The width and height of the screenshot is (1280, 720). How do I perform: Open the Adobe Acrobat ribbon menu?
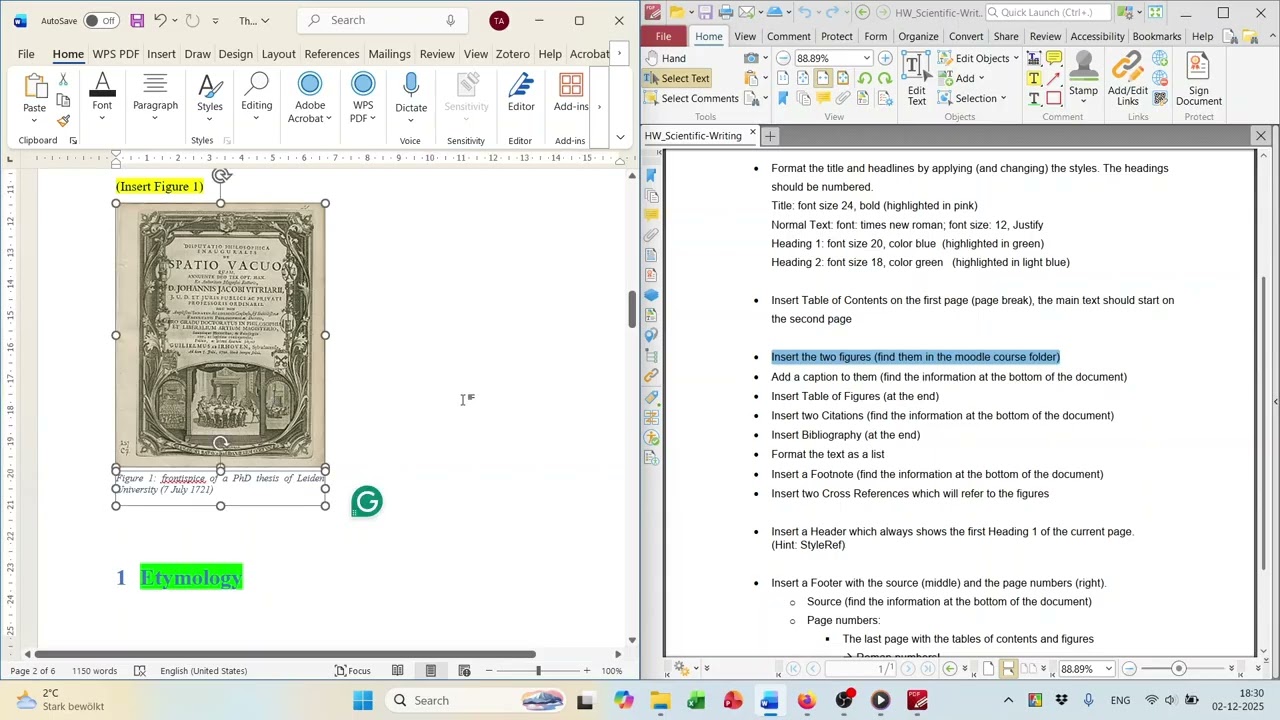[310, 98]
